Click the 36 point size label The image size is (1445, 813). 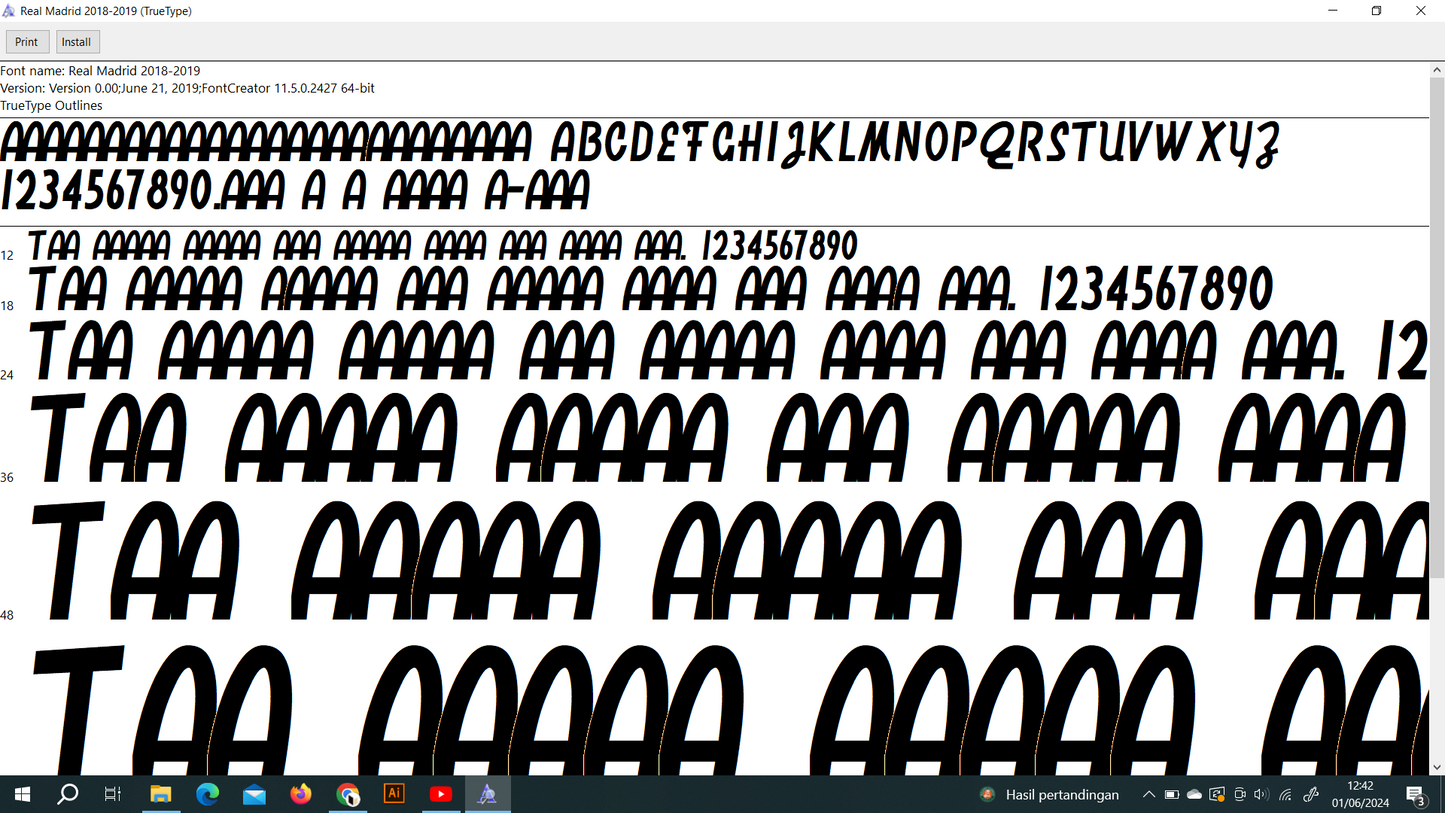(x=7, y=478)
